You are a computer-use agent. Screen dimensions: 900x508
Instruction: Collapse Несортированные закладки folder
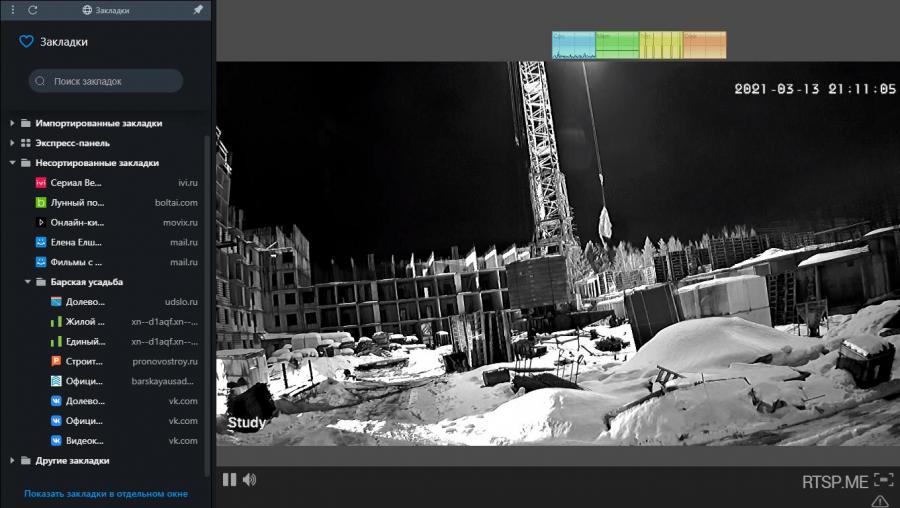click(x=13, y=163)
